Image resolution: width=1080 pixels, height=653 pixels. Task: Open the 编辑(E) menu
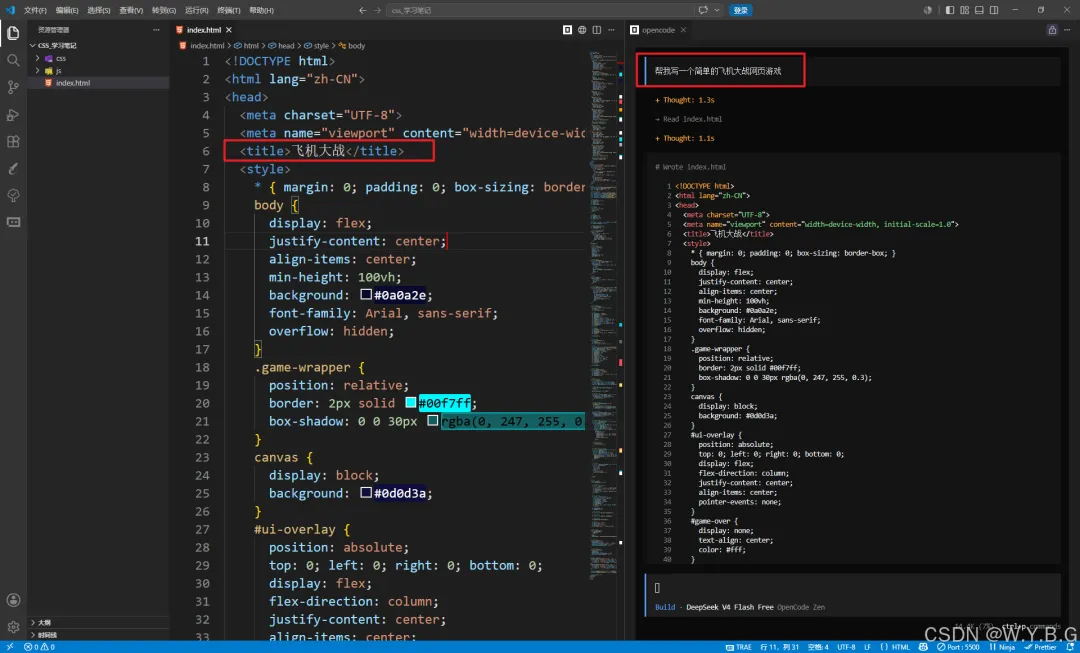(67, 10)
